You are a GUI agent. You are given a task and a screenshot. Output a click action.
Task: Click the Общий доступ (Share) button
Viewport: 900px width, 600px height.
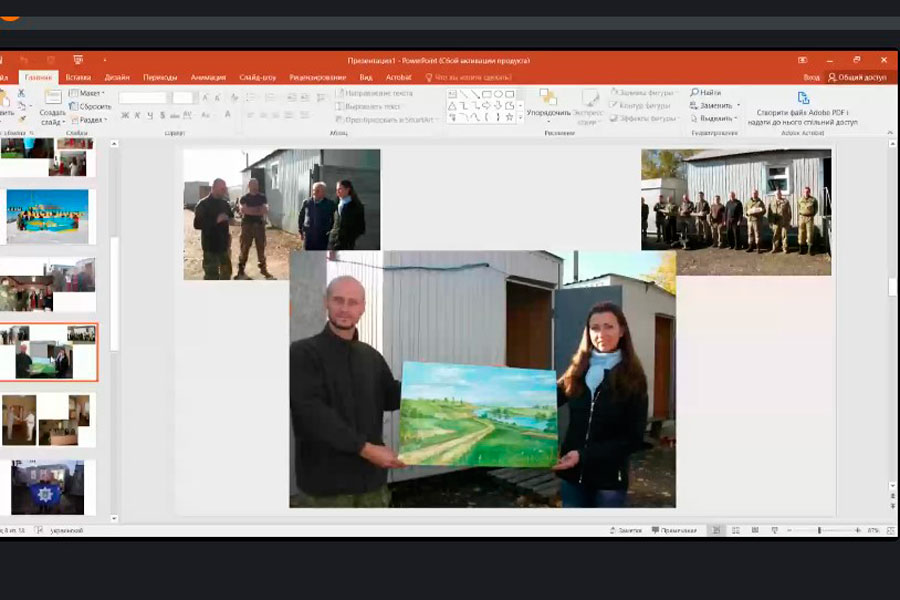(x=856, y=77)
